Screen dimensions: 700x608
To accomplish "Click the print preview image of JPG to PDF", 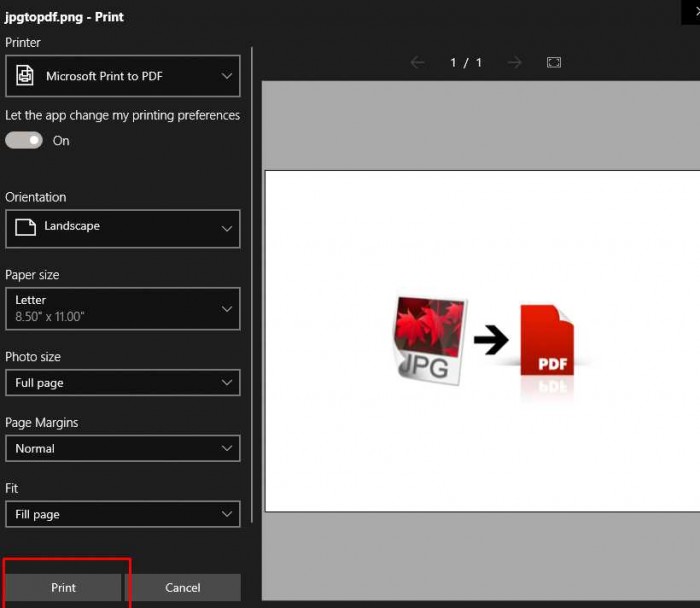I will 483,341.
